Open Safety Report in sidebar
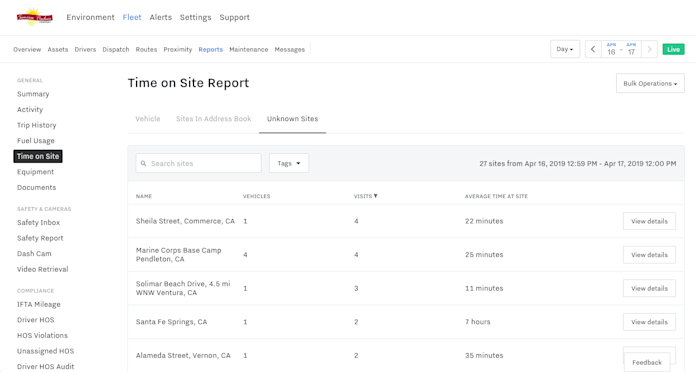This screenshot has width=696, height=372. pyautogui.click(x=40, y=238)
